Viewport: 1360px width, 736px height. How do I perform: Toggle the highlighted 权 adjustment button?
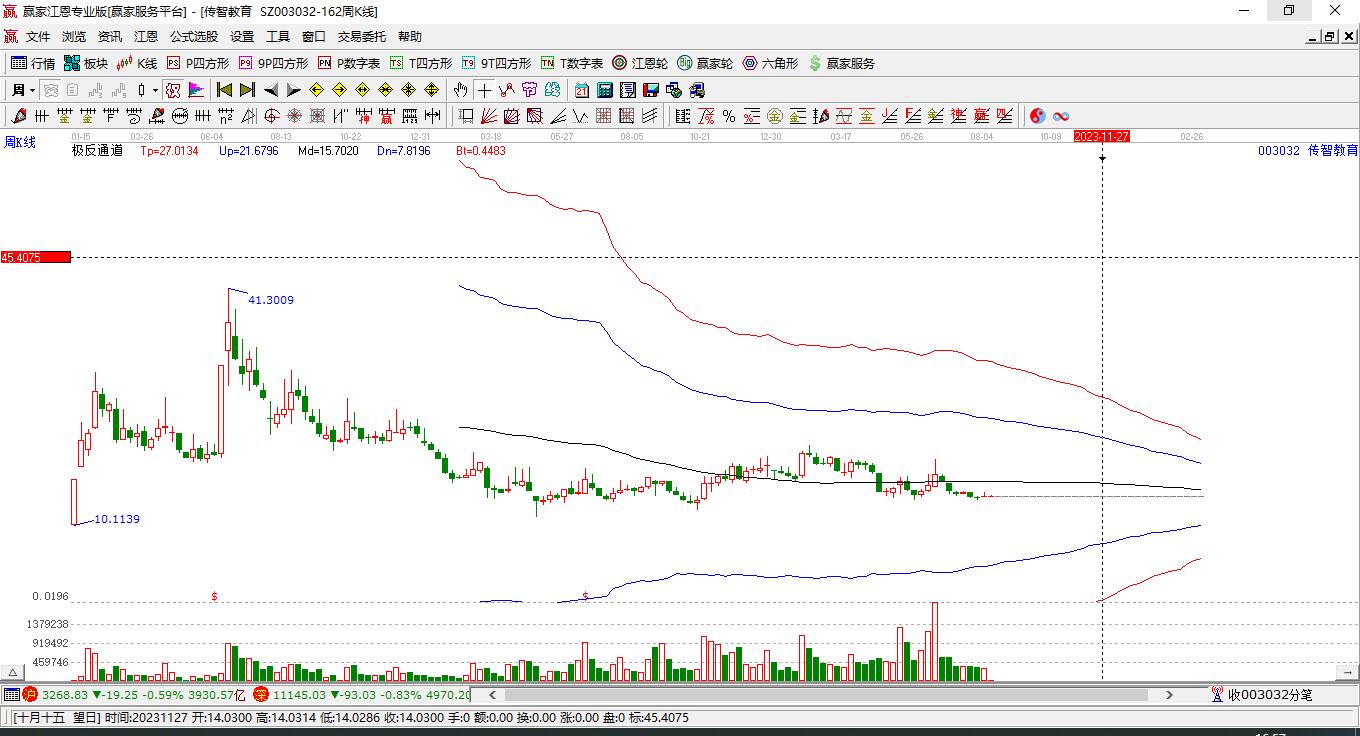tap(173, 90)
